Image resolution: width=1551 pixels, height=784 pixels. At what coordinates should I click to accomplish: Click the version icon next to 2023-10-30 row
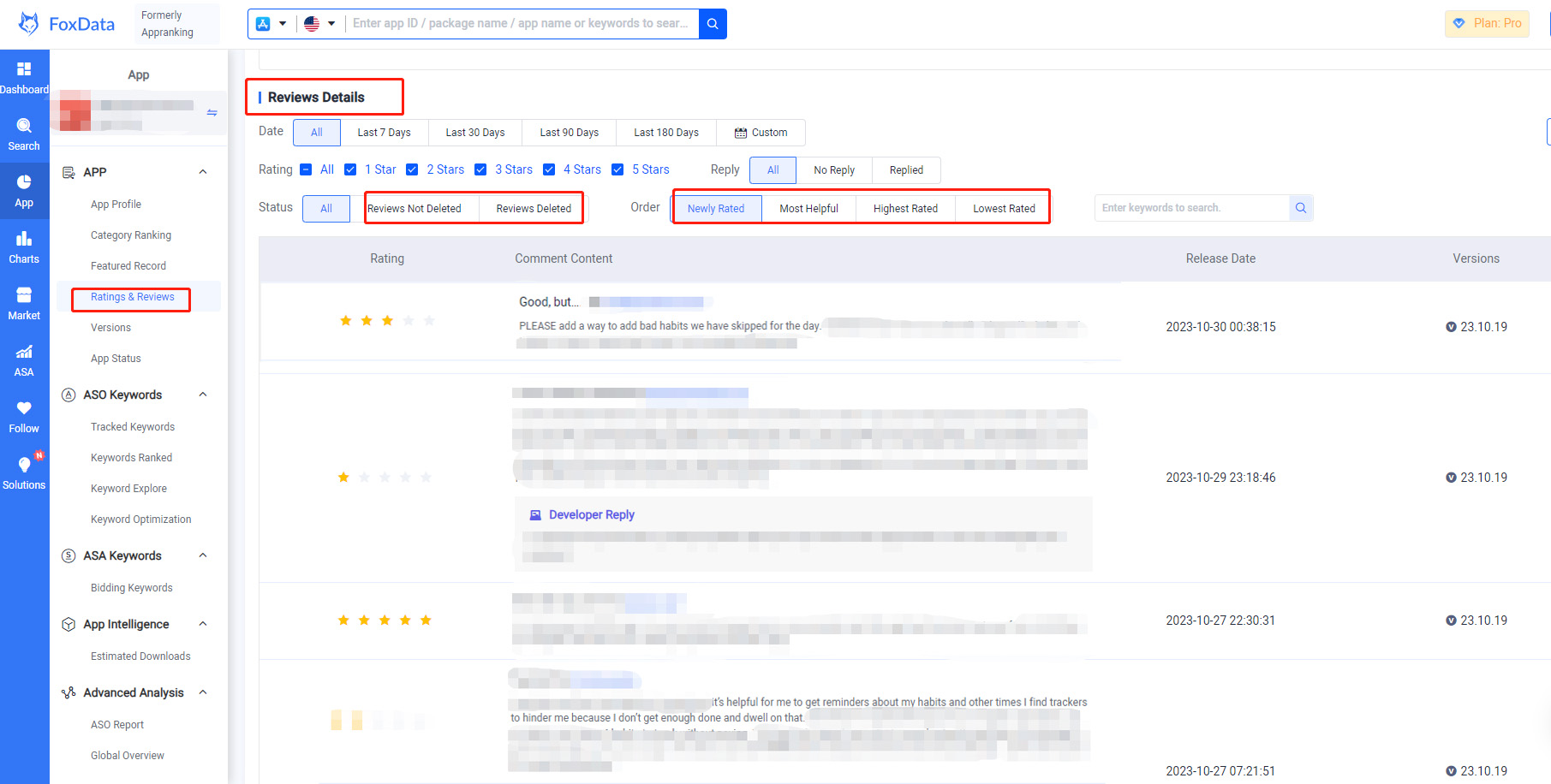point(1451,327)
